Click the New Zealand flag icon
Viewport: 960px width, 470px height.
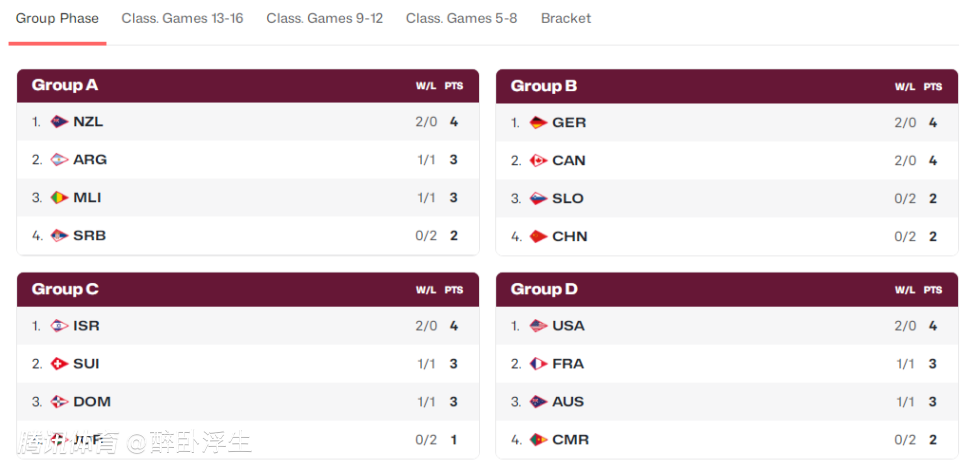click(x=59, y=122)
